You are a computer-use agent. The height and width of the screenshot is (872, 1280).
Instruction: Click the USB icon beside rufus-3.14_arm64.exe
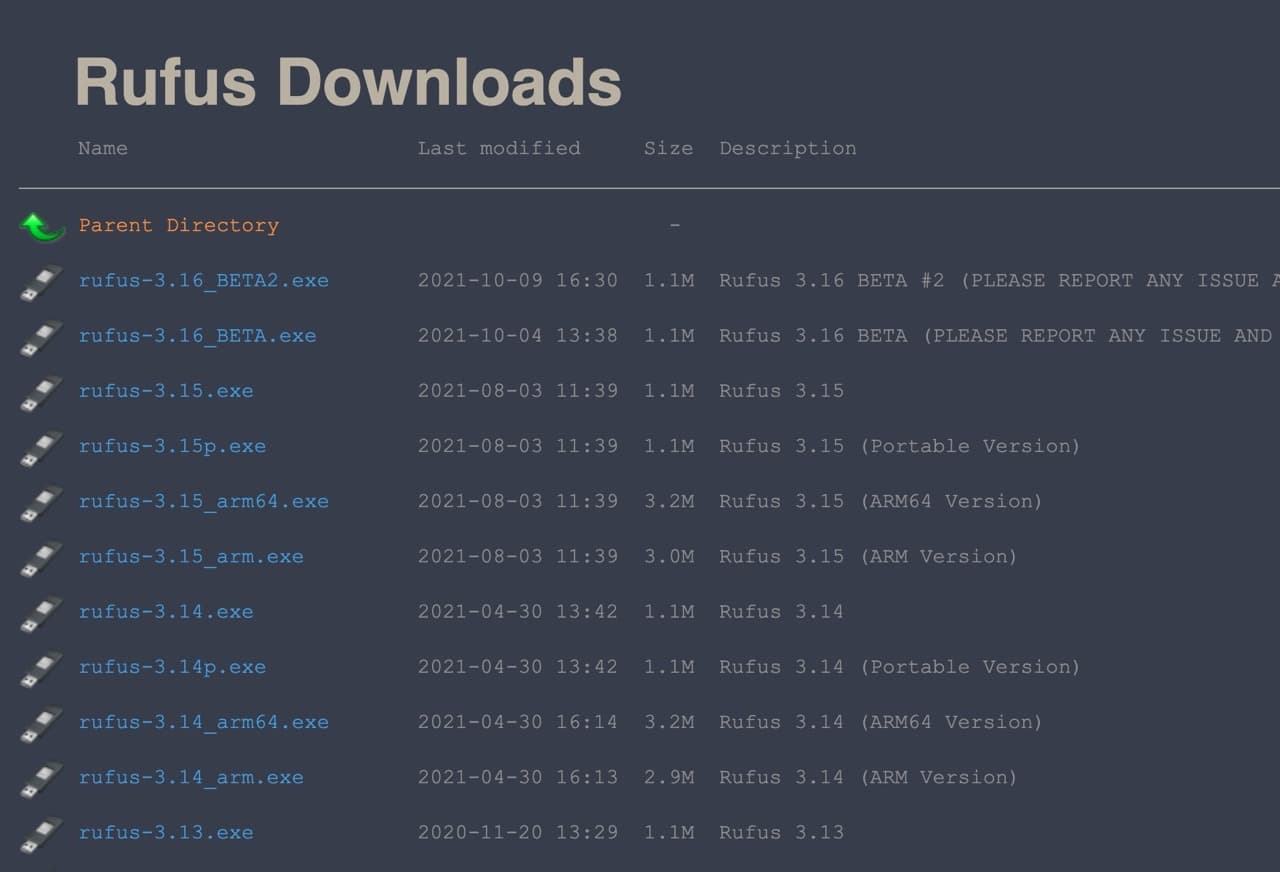click(41, 724)
